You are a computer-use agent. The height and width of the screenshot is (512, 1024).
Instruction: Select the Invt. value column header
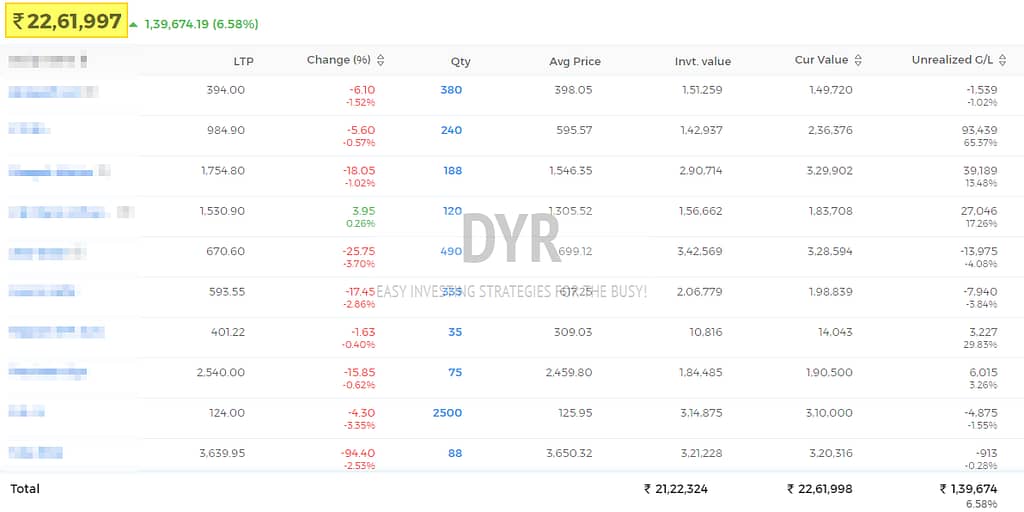[x=703, y=62]
